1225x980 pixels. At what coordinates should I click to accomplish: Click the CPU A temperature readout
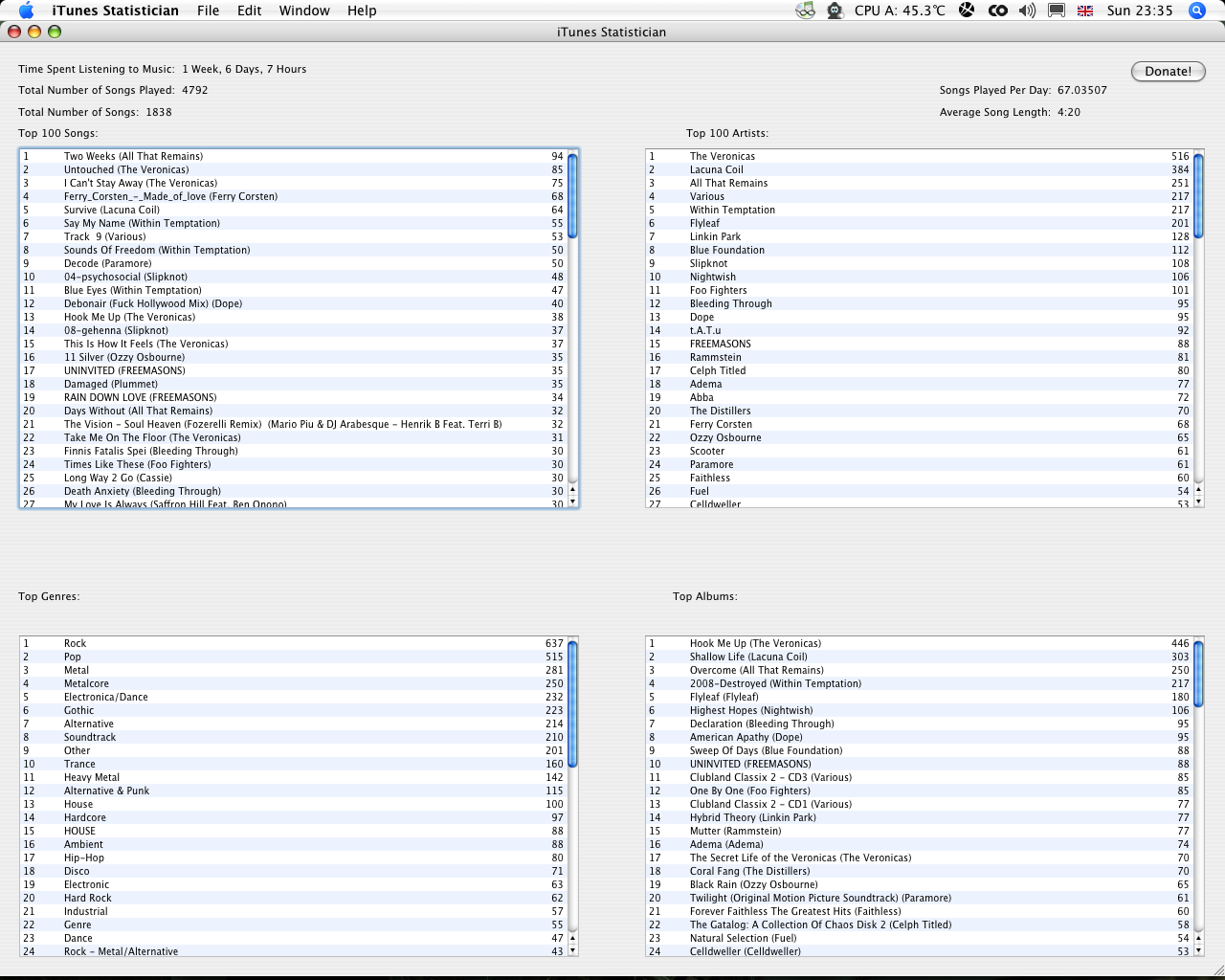(900, 11)
